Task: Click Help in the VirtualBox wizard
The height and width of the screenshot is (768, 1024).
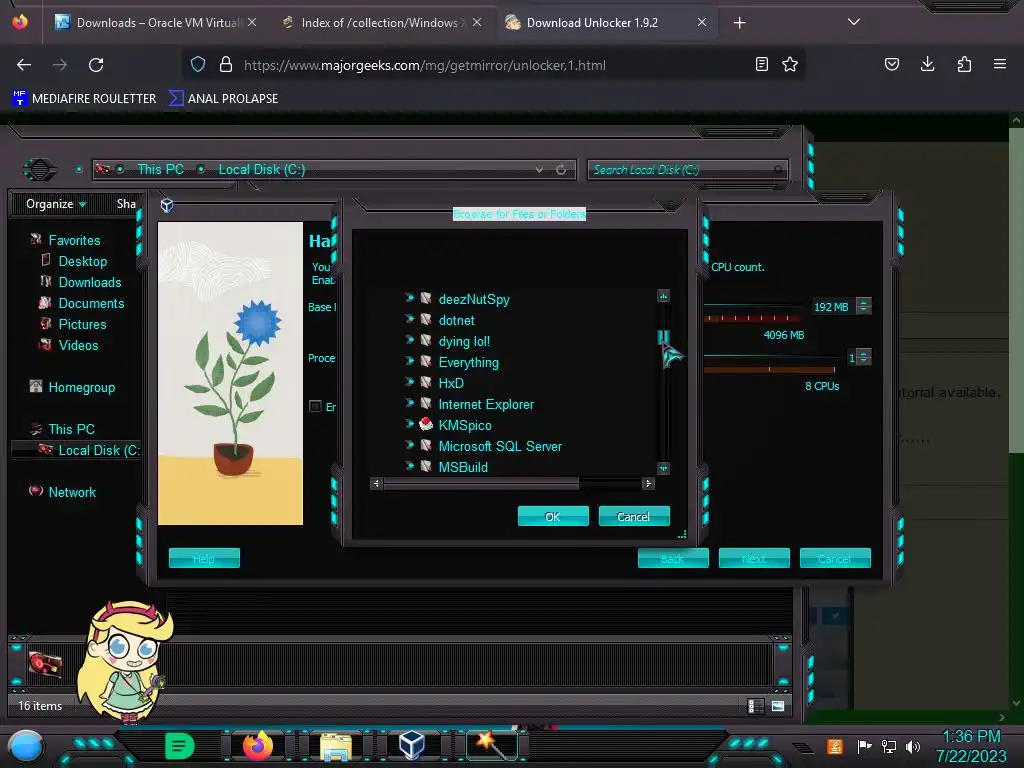Action: tap(204, 558)
